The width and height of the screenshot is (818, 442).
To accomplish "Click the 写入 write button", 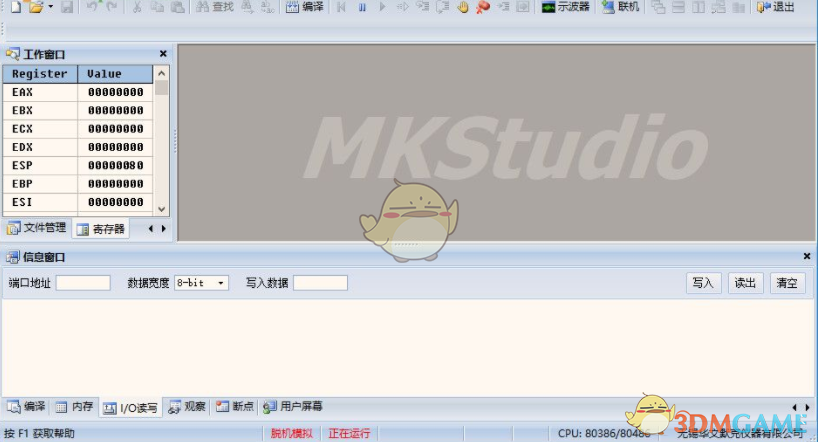I will [703, 283].
